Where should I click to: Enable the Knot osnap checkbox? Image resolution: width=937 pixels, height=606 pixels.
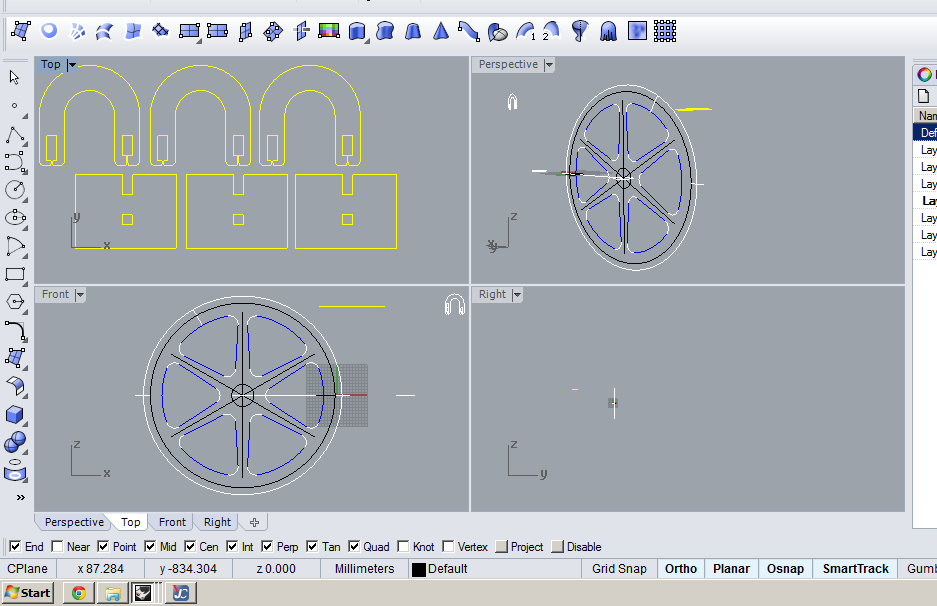coord(403,546)
